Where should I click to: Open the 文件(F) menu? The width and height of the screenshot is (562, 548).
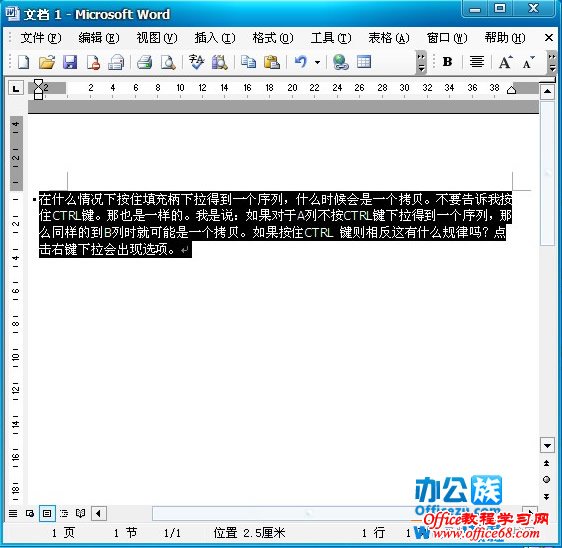pyautogui.click(x=41, y=38)
